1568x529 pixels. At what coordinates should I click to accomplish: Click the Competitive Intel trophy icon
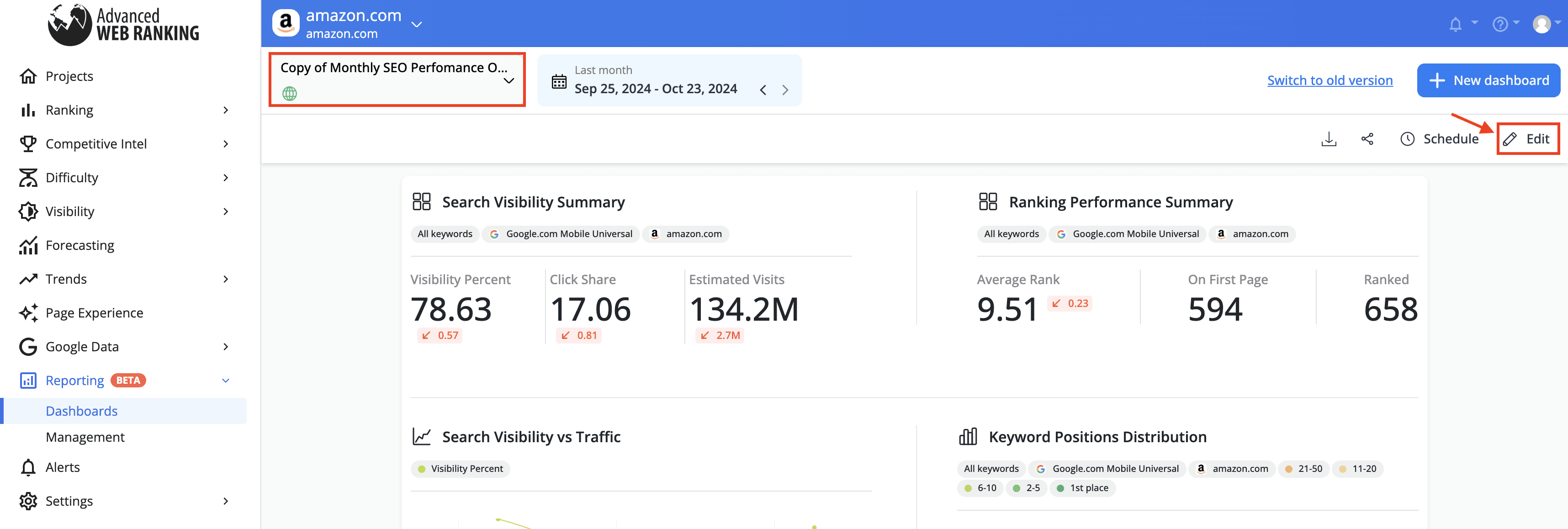[x=28, y=143]
